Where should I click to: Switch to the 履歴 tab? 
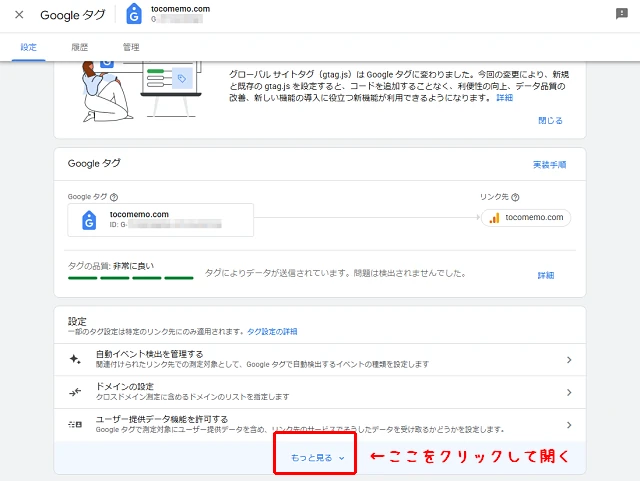tap(80, 47)
